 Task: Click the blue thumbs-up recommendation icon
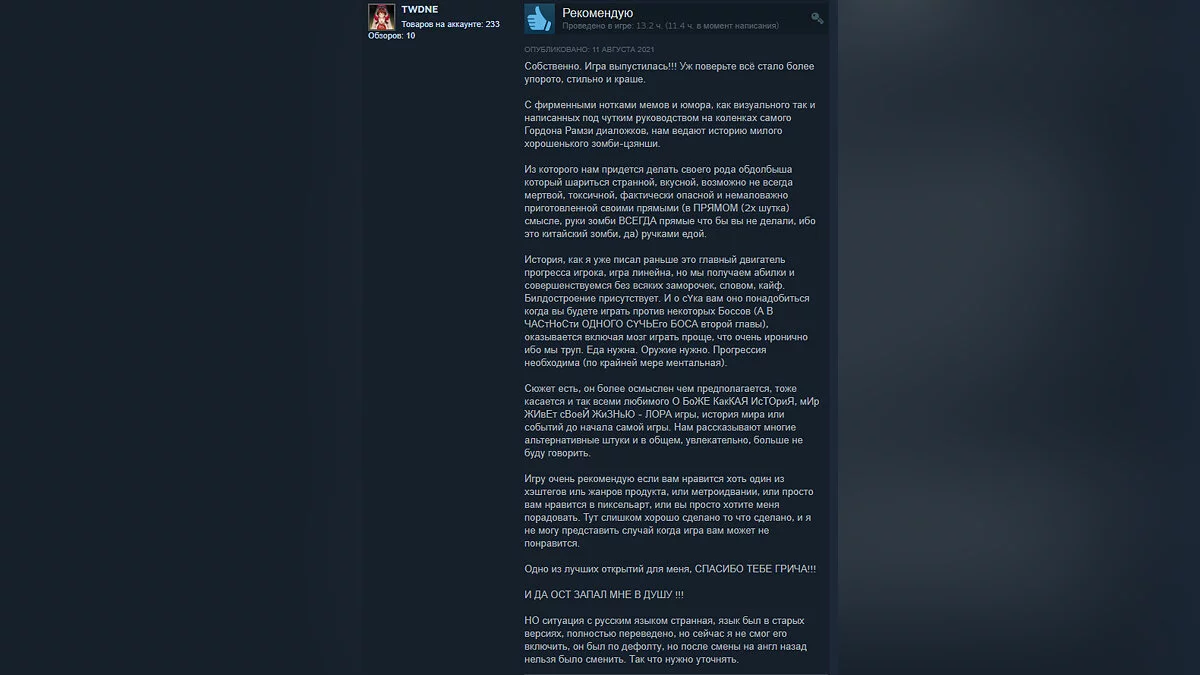coord(539,18)
